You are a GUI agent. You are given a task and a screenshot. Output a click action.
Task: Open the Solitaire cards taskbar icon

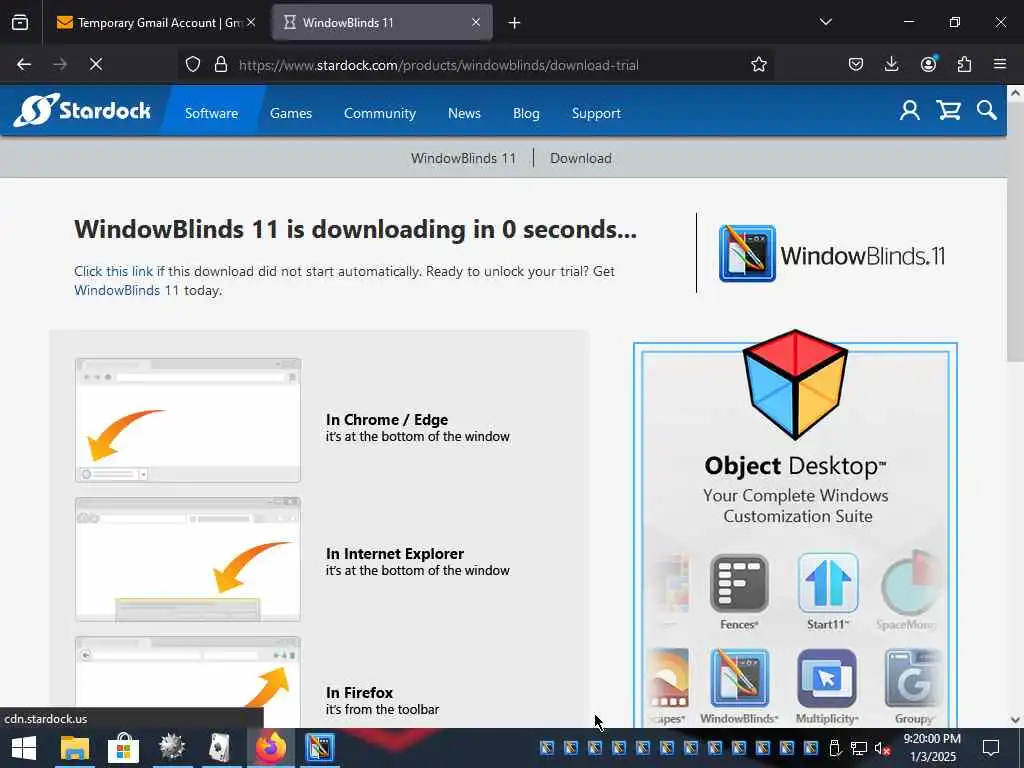click(220, 748)
